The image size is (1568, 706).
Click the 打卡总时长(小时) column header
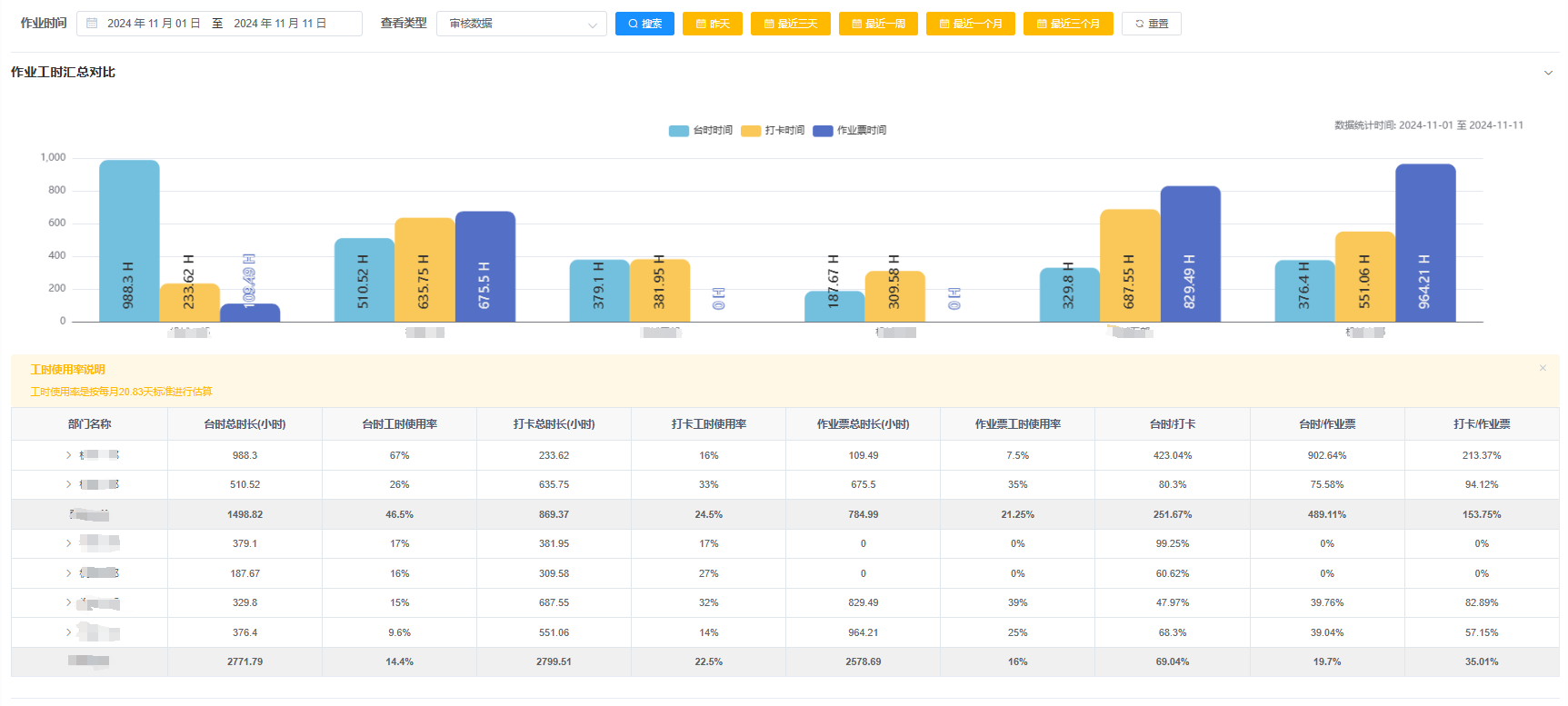click(554, 424)
